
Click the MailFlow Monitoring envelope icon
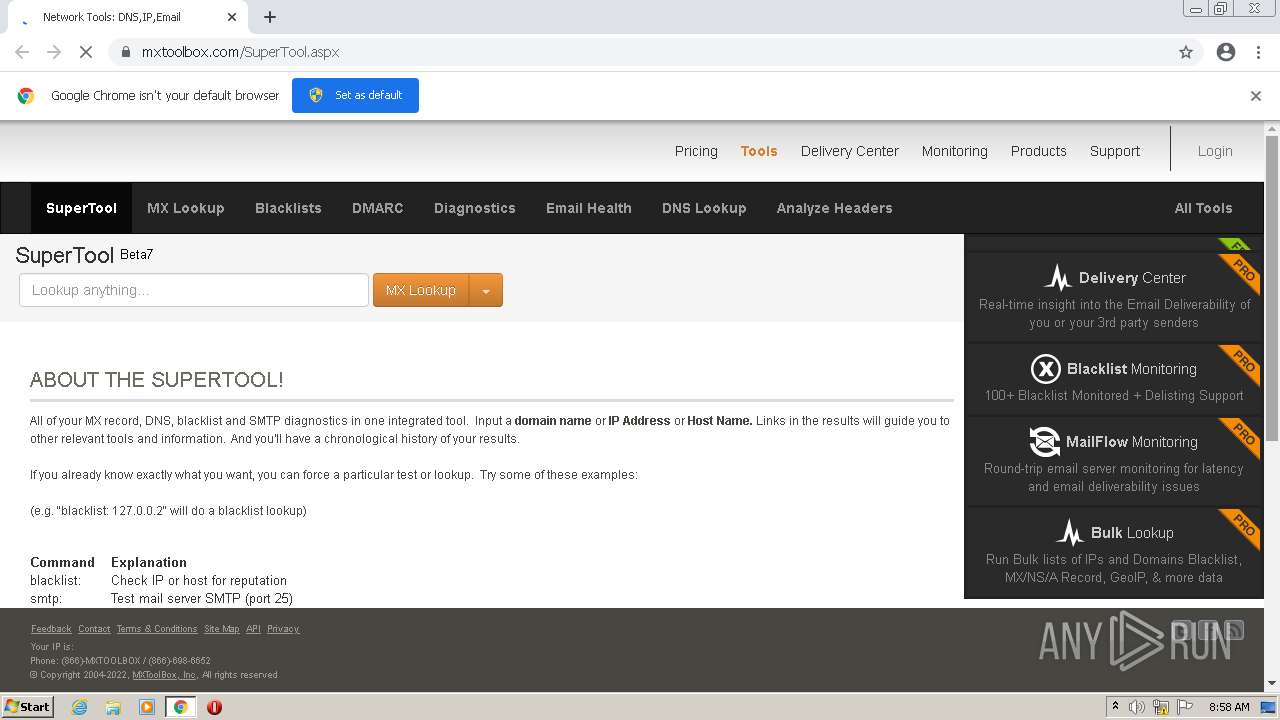click(1045, 441)
